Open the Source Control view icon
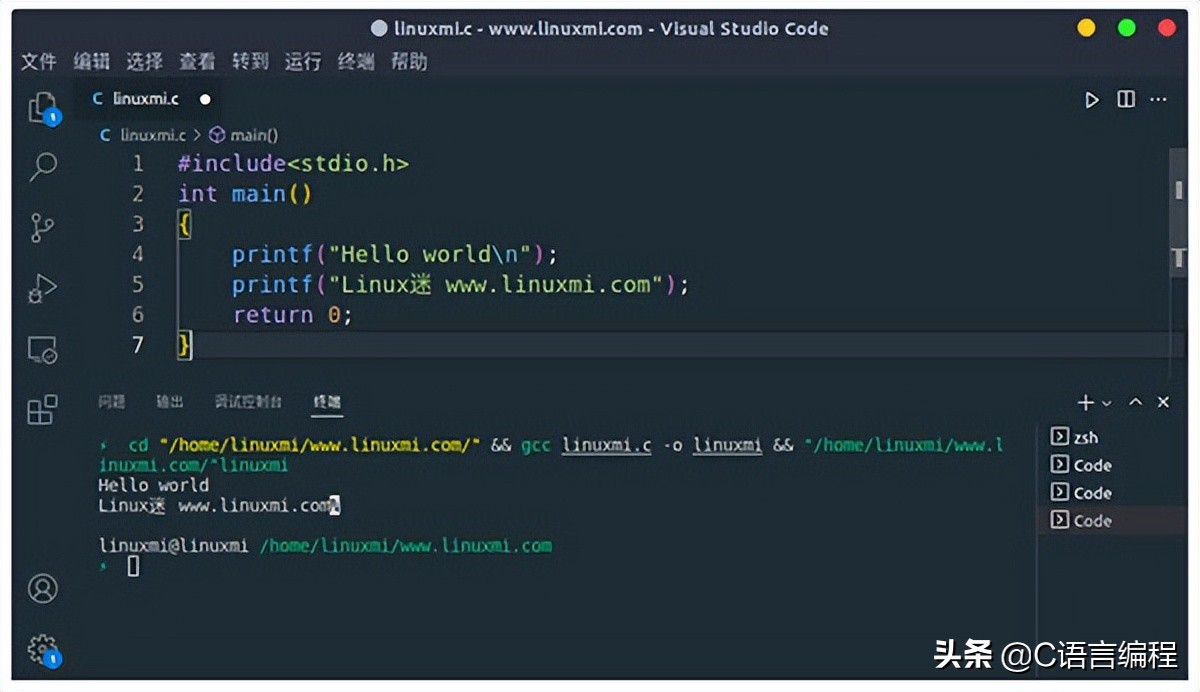Image resolution: width=1200 pixels, height=692 pixels. click(x=43, y=228)
